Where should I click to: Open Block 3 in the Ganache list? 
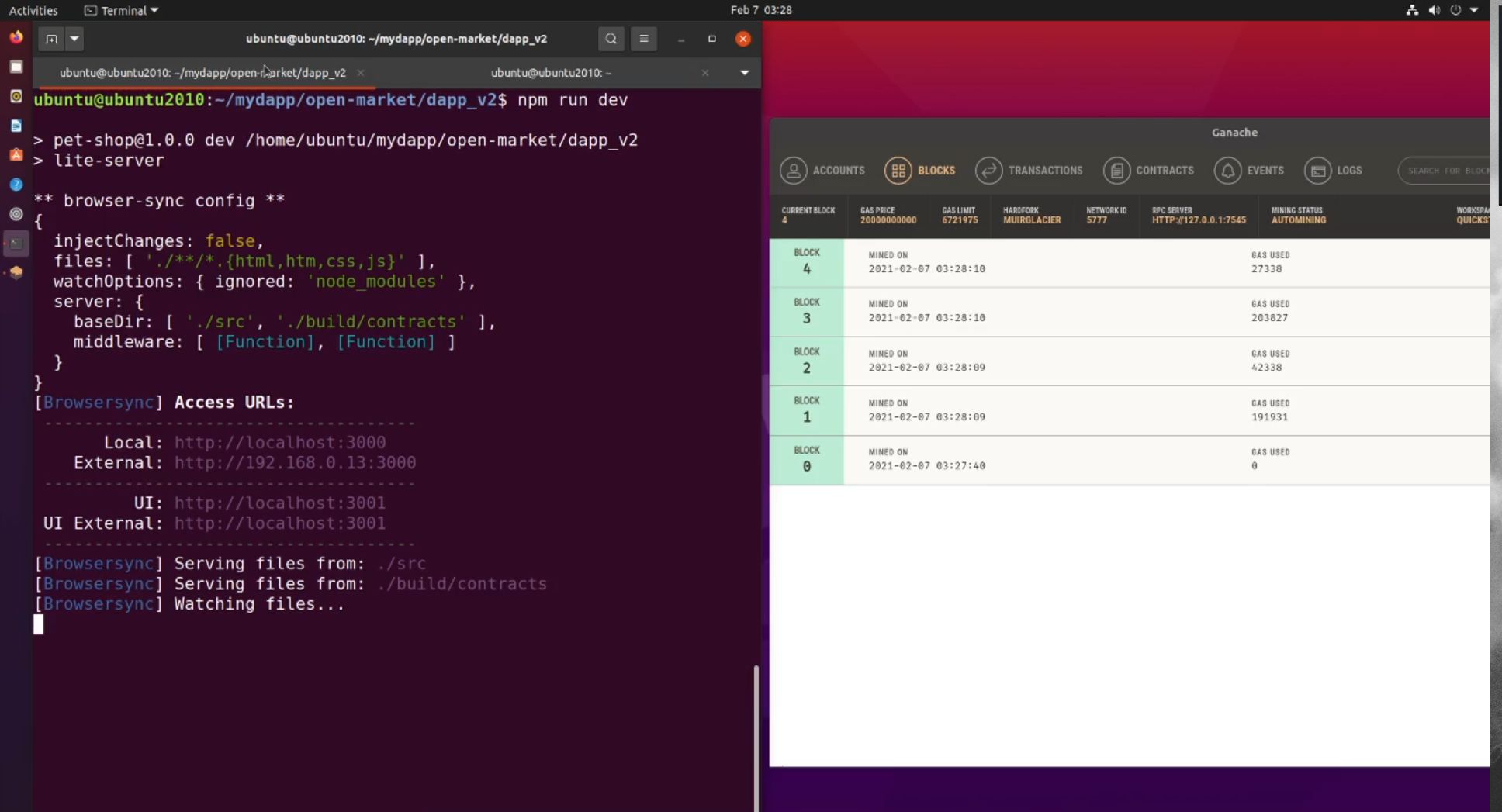point(1130,312)
